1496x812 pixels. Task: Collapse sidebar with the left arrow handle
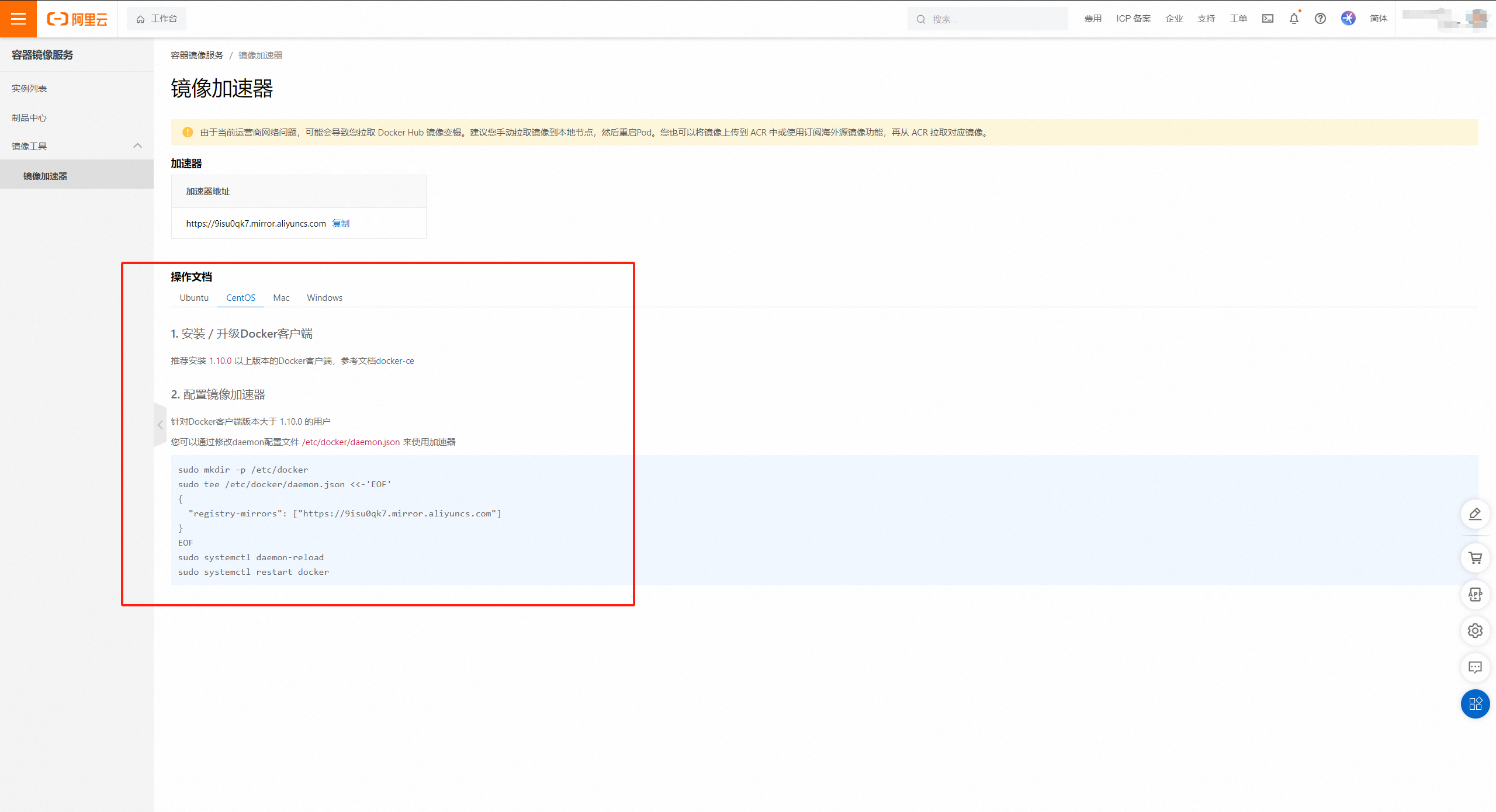pos(160,425)
